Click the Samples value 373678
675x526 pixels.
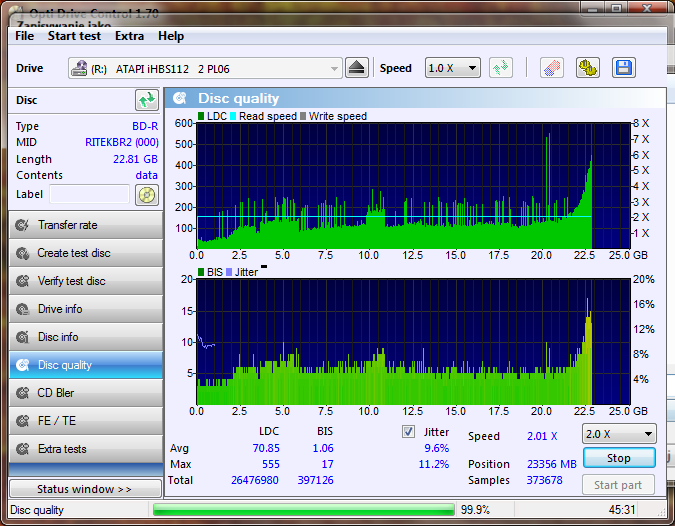(x=544, y=480)
